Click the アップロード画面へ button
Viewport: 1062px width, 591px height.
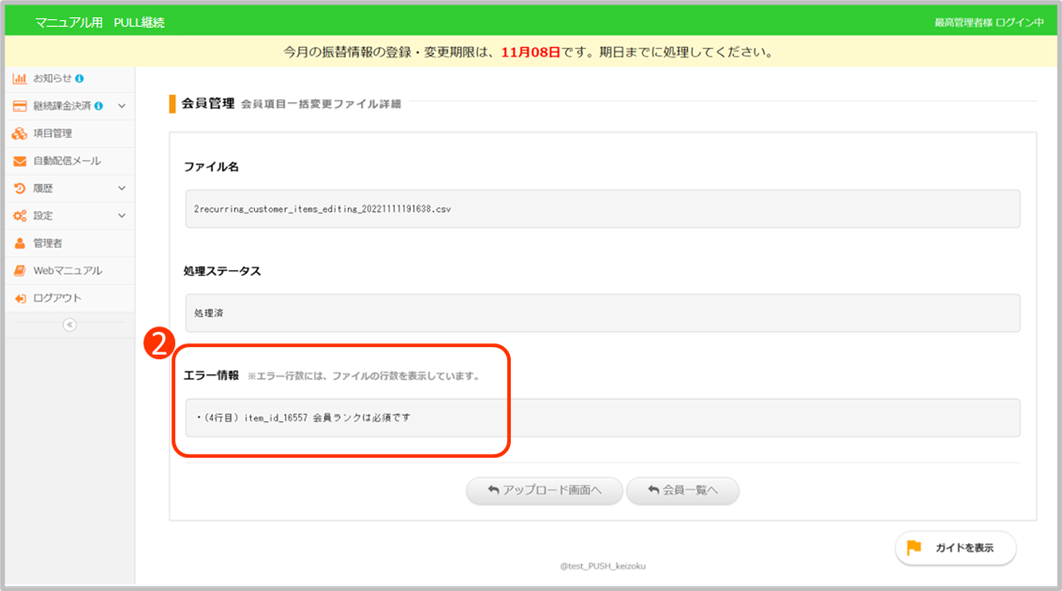tap(544, 491)
